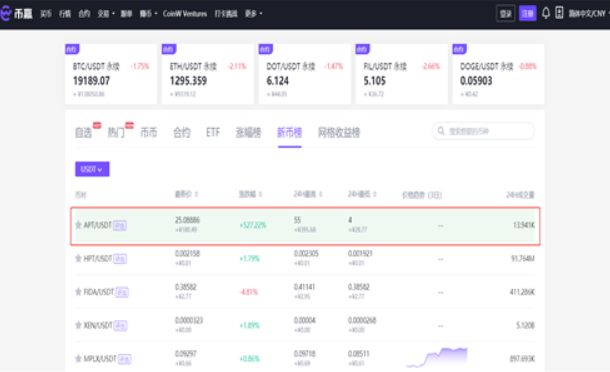Sort by 24h high column arrows
610x372 pixels.
(x=321, y=194)
